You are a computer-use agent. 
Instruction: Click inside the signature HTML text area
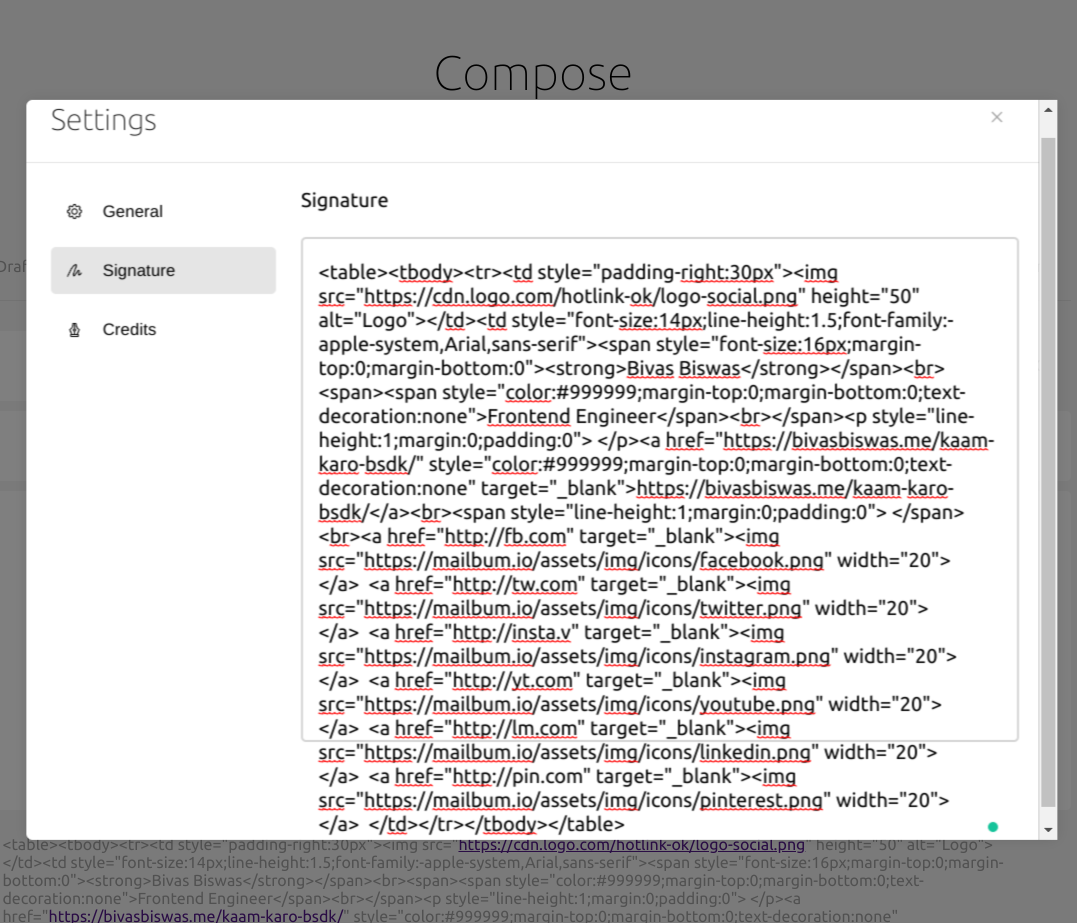[x=659, y=490]
